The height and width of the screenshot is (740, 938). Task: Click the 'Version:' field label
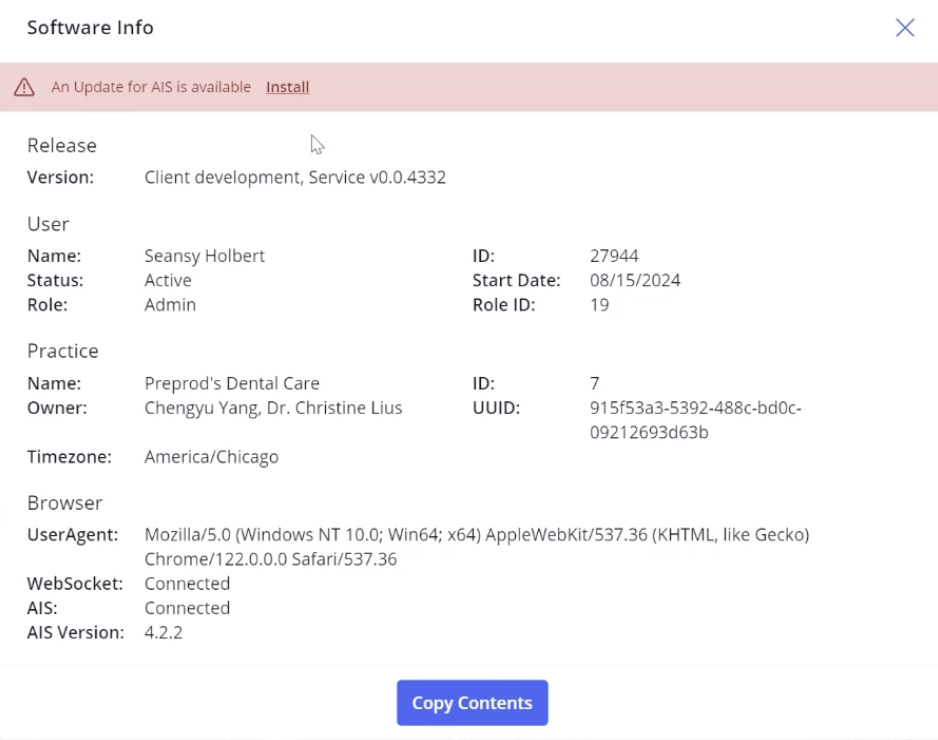tap(60, 178)
